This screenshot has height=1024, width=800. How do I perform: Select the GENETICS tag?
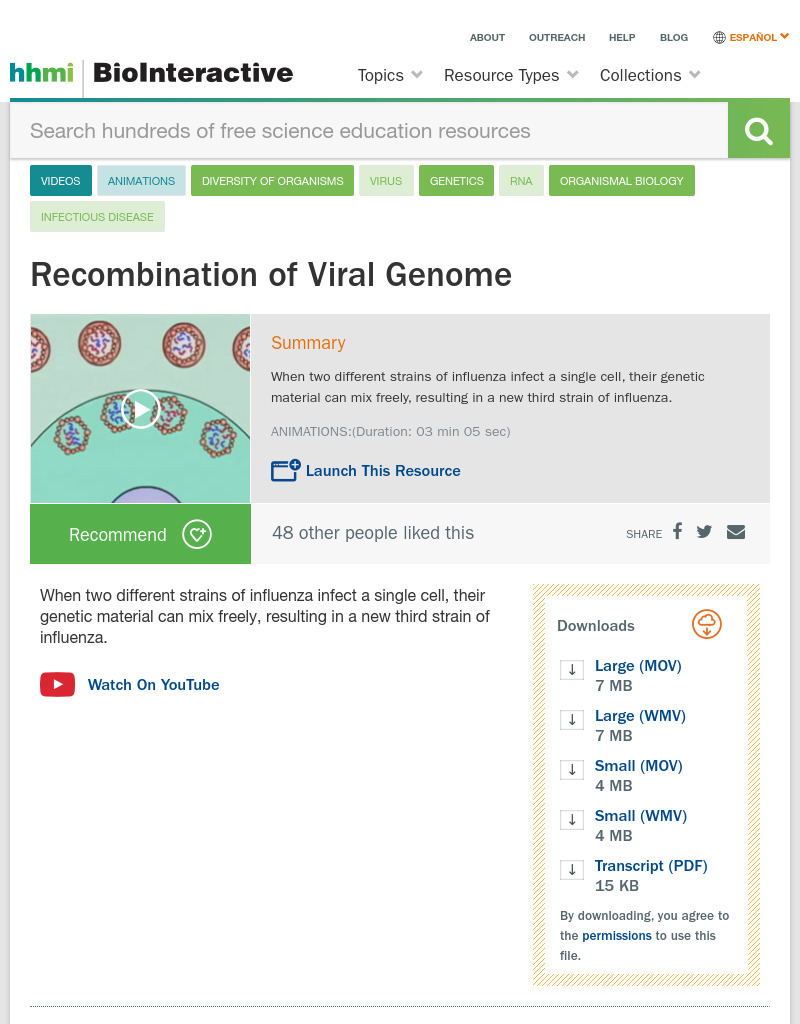456,181
